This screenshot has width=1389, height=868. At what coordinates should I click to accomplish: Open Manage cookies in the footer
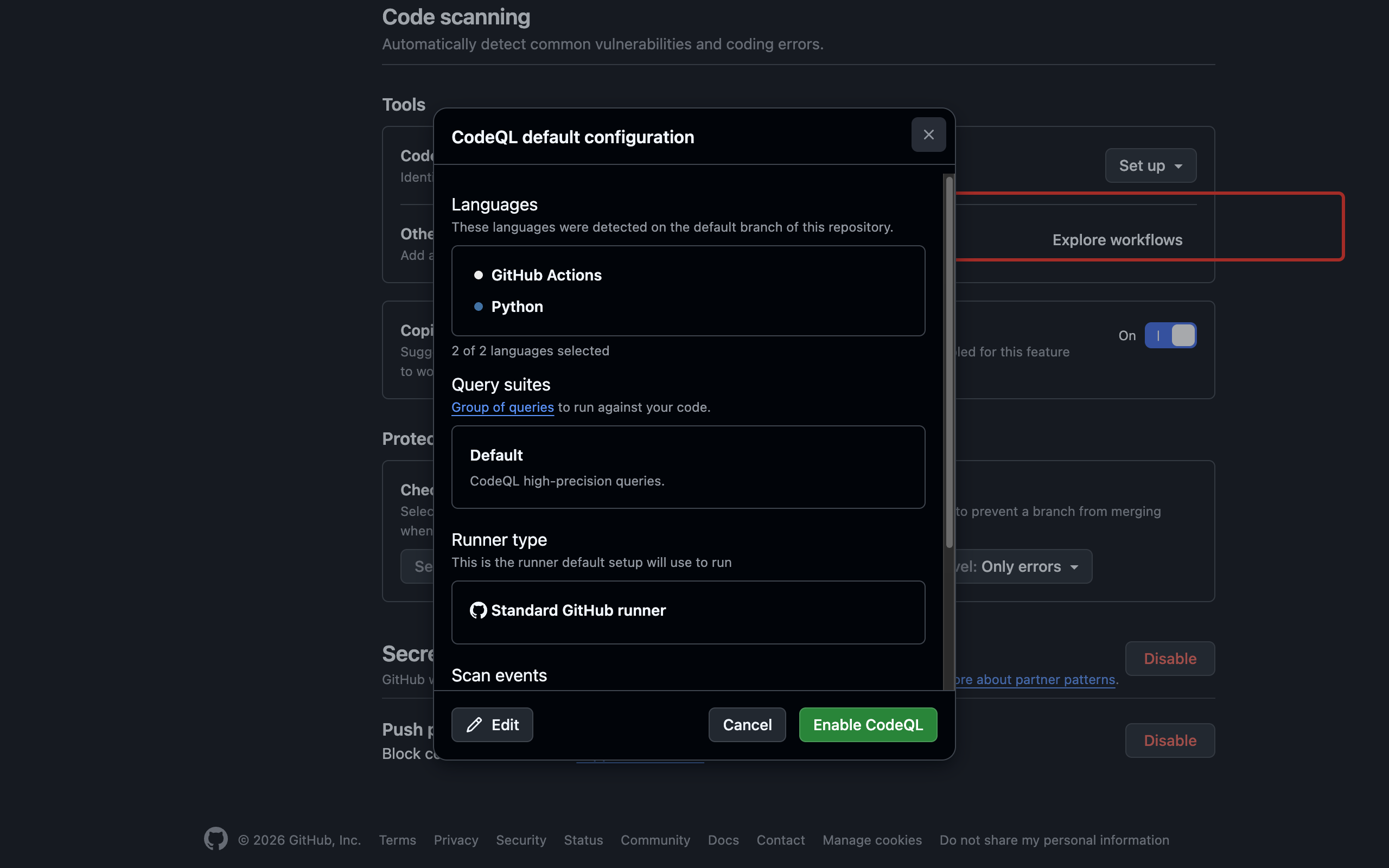(872, 840)
